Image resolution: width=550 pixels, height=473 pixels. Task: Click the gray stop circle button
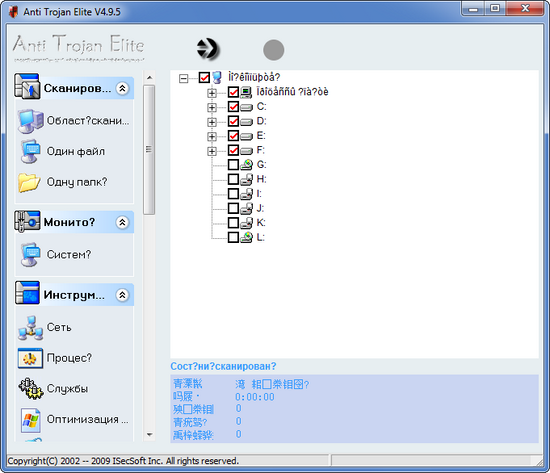click(x=274, y=50)
